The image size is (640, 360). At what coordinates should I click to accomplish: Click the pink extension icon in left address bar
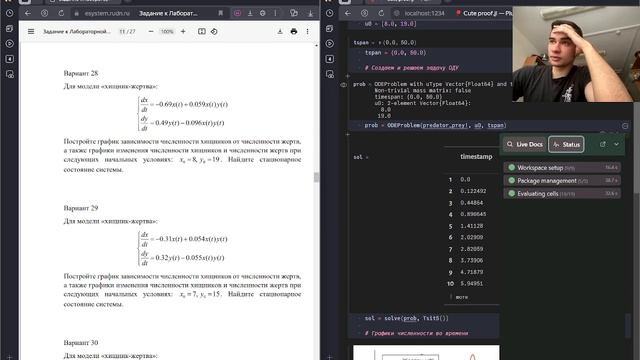237,13
